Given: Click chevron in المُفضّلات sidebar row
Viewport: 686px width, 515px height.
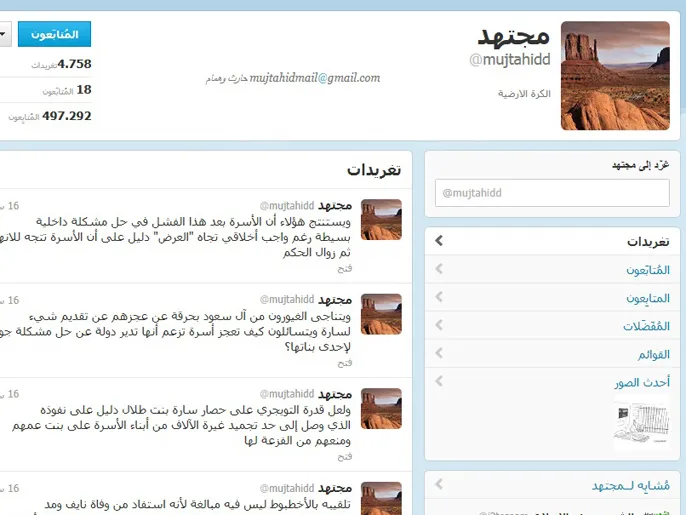Looking at the screenshot, I should click(x=439, y=325).
